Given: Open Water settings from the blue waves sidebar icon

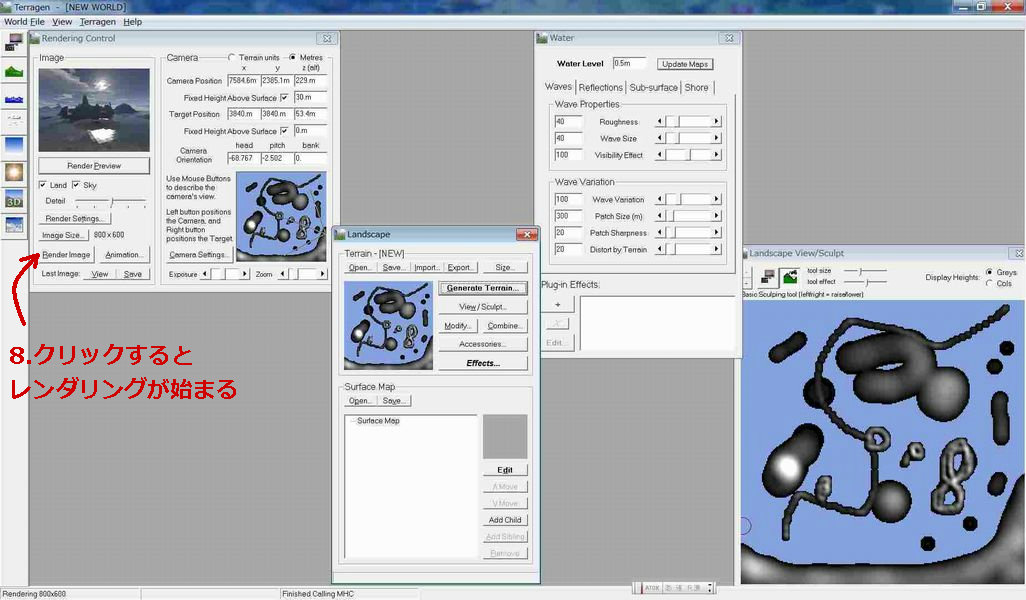Looking at the screenshot, I should coord(14,99).
